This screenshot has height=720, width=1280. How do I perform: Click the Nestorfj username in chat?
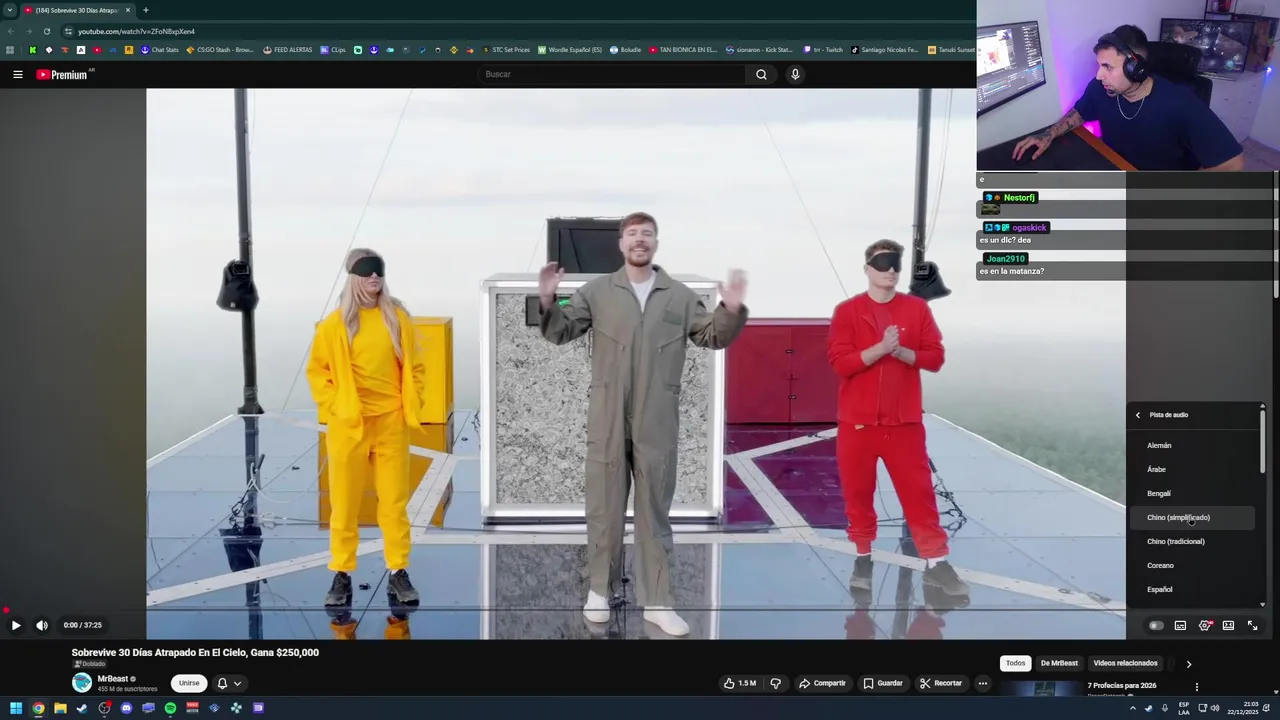click(1019, 198)
